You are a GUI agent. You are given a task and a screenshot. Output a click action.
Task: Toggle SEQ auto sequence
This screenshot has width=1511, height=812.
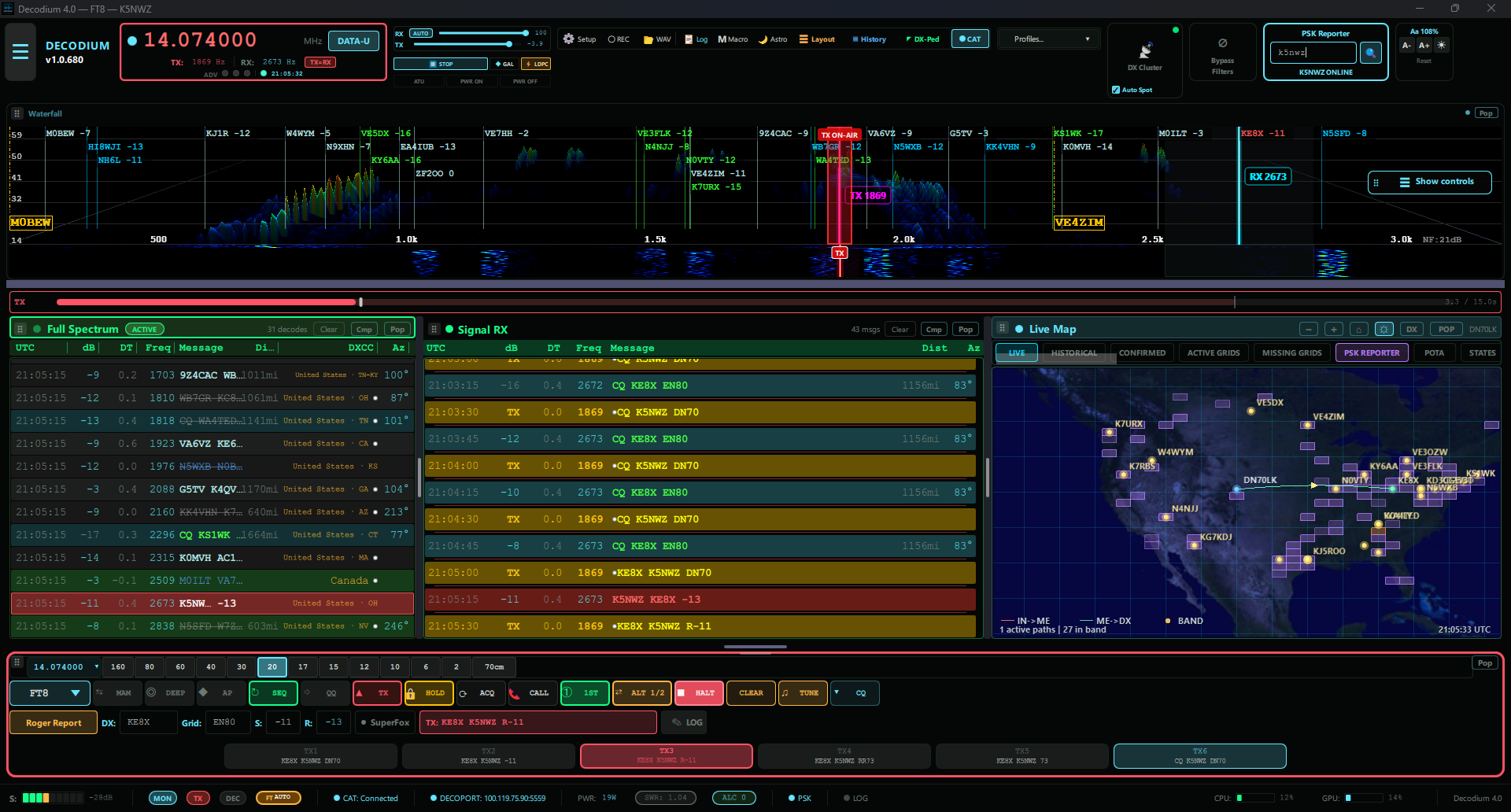[274, 693]
